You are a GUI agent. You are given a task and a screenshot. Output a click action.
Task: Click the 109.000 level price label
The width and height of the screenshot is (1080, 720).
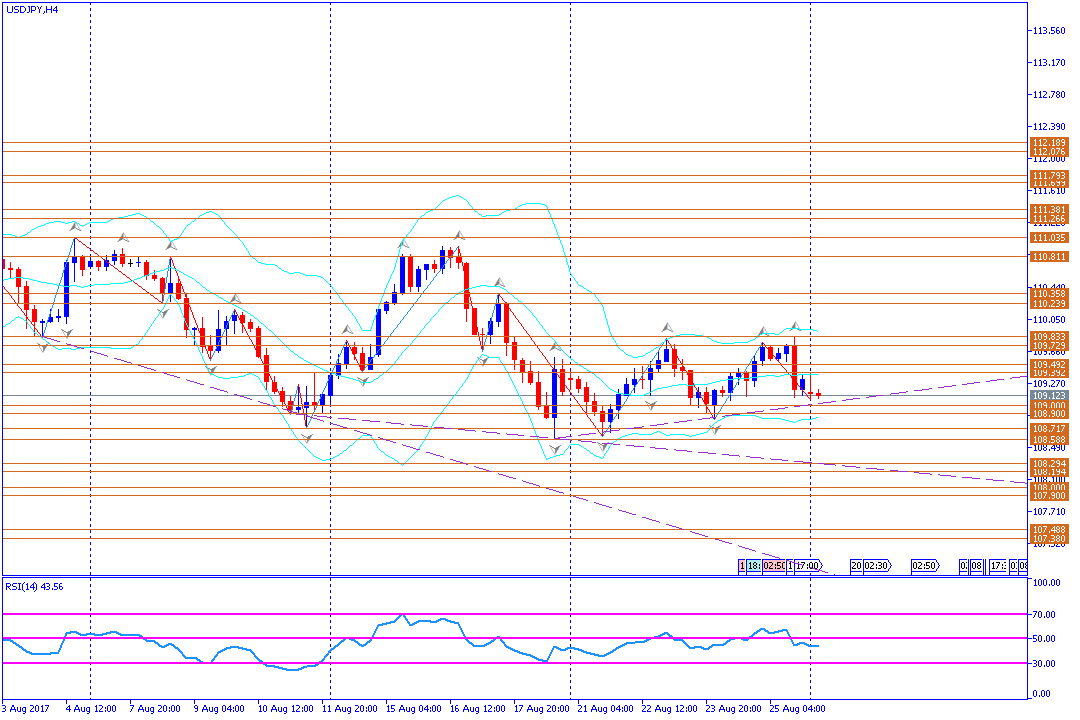1049,406
